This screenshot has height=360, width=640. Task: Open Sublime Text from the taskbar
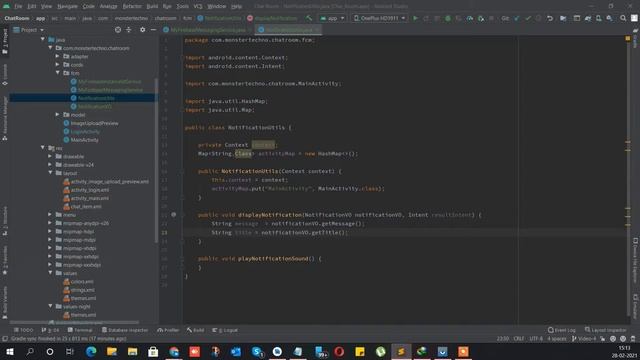[401, 351]
